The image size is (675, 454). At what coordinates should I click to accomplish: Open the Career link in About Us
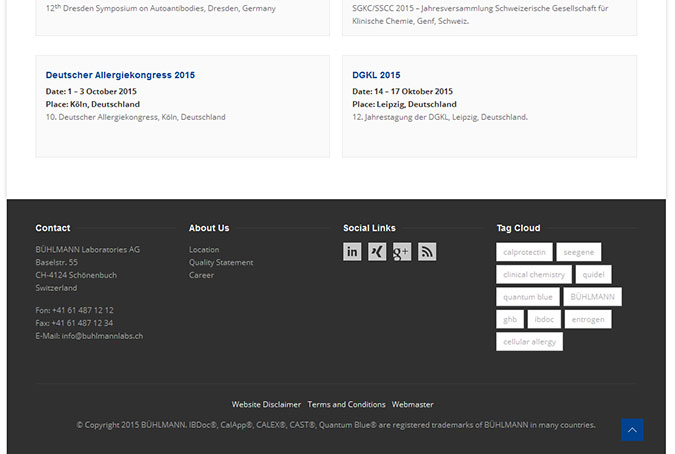(x=201, y=275)
